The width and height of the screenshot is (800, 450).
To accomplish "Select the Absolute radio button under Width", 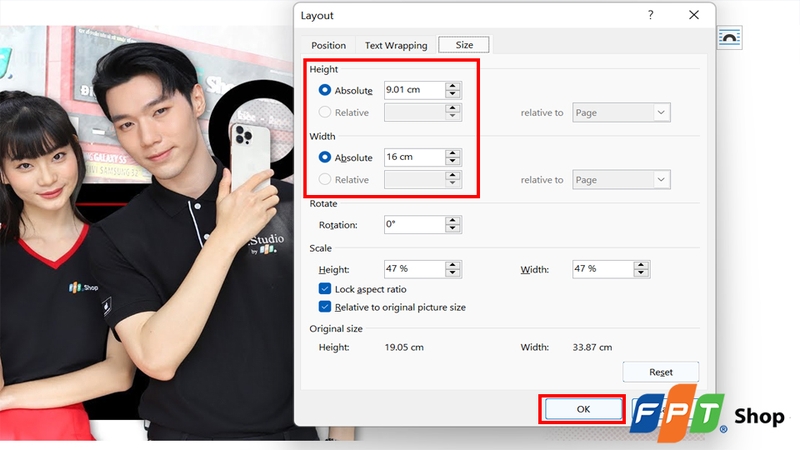I will point(324,157).
